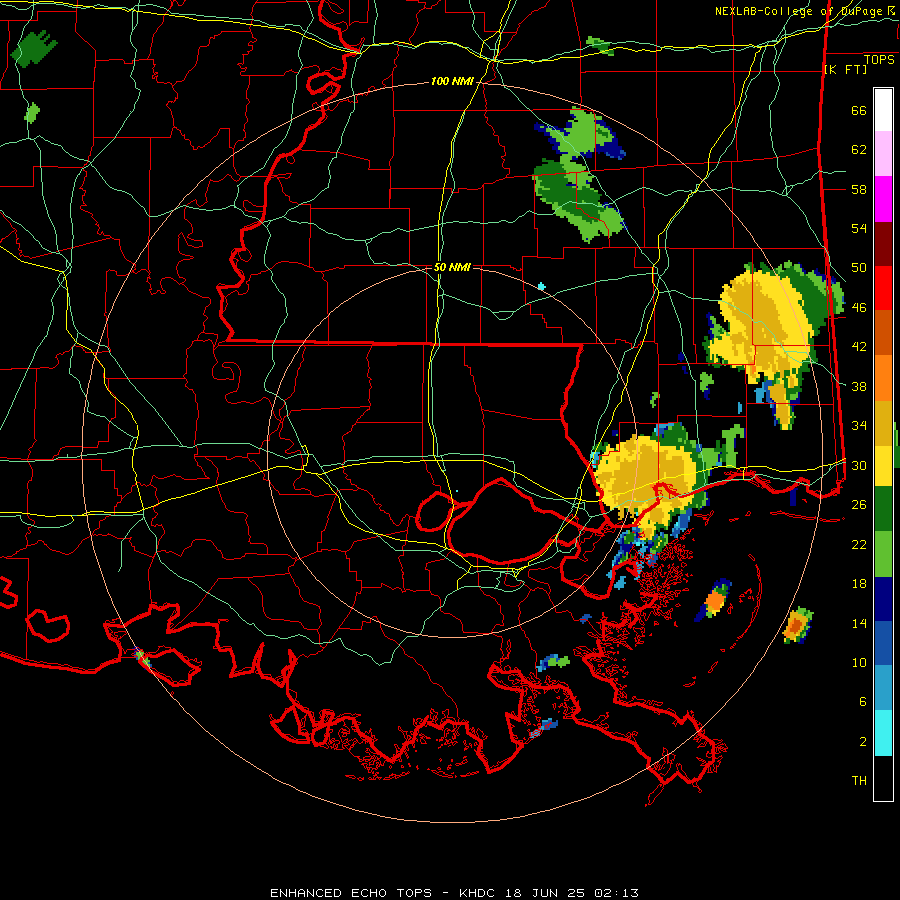900x900 pixels.
Task: Select the magenta legend swatch
Action: [883, 199]
